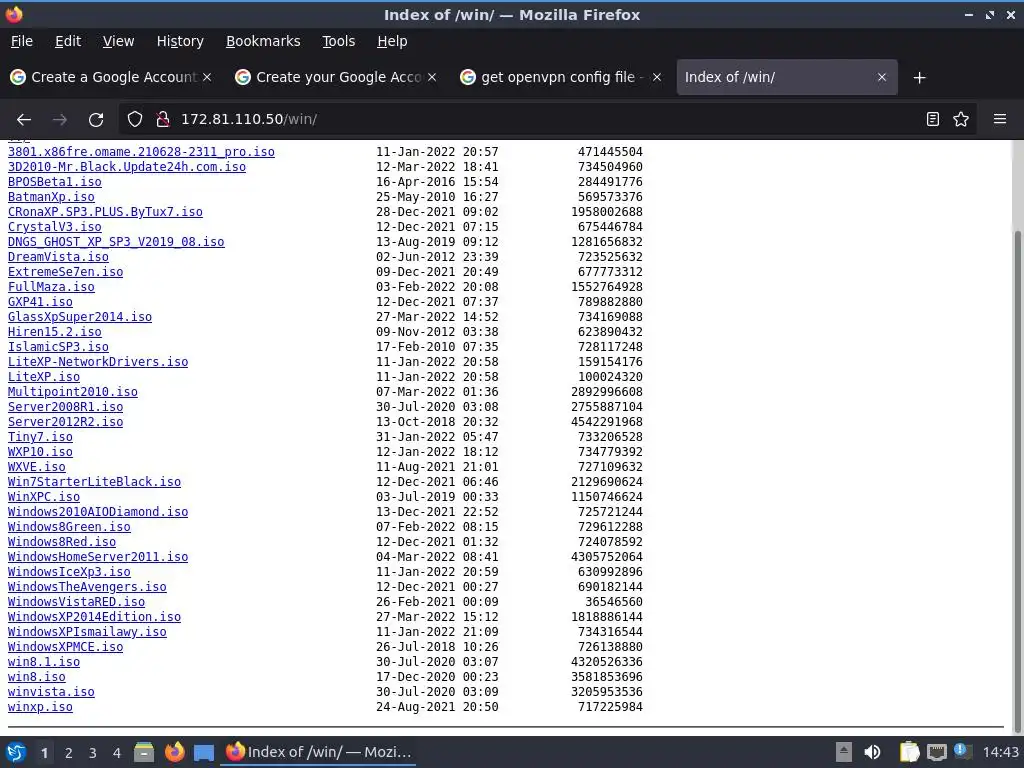Click the file size 4542291968
Screen dimensions: 1024x768
pos(607,422)
